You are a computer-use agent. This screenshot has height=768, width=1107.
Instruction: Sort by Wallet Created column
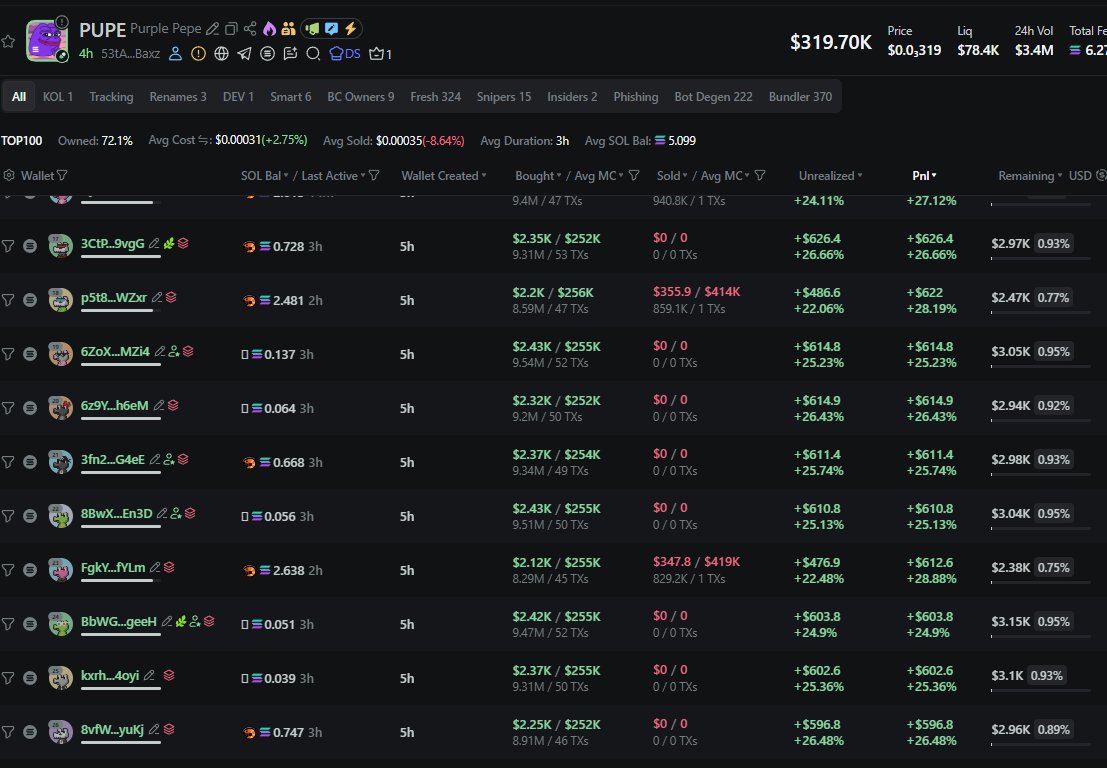(444, 176)
